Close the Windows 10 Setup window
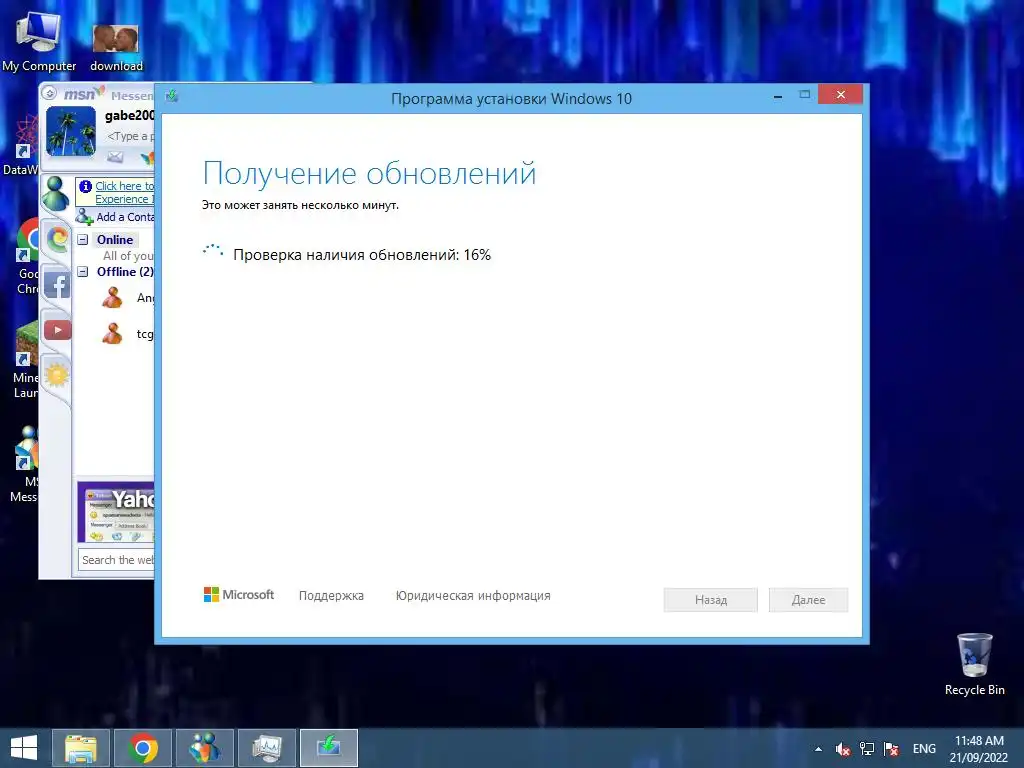This screenshot has height=768, width=1024. coord(840,95)
